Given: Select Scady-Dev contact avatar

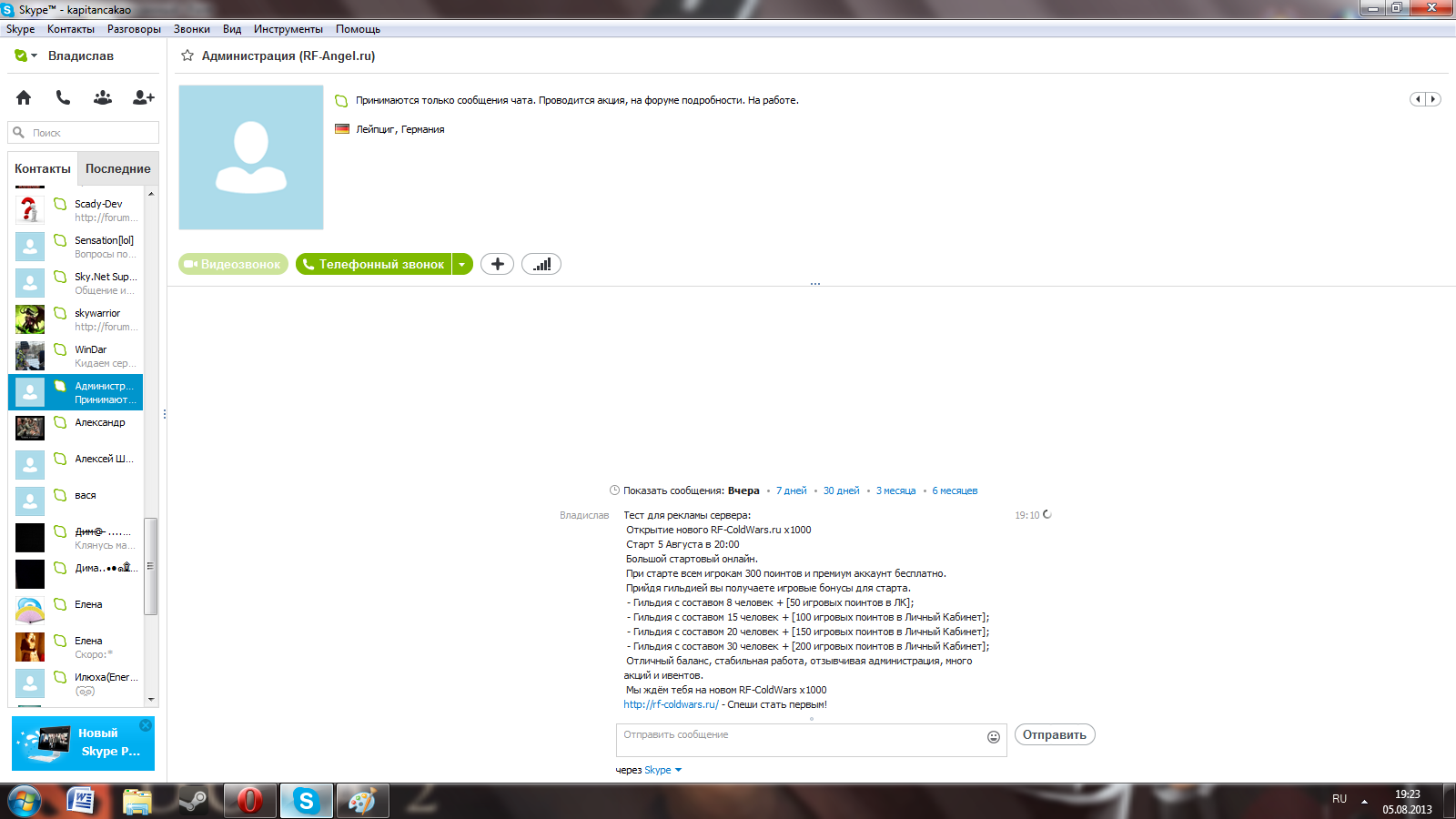Looking at the screenshot, I should (30, 210).
